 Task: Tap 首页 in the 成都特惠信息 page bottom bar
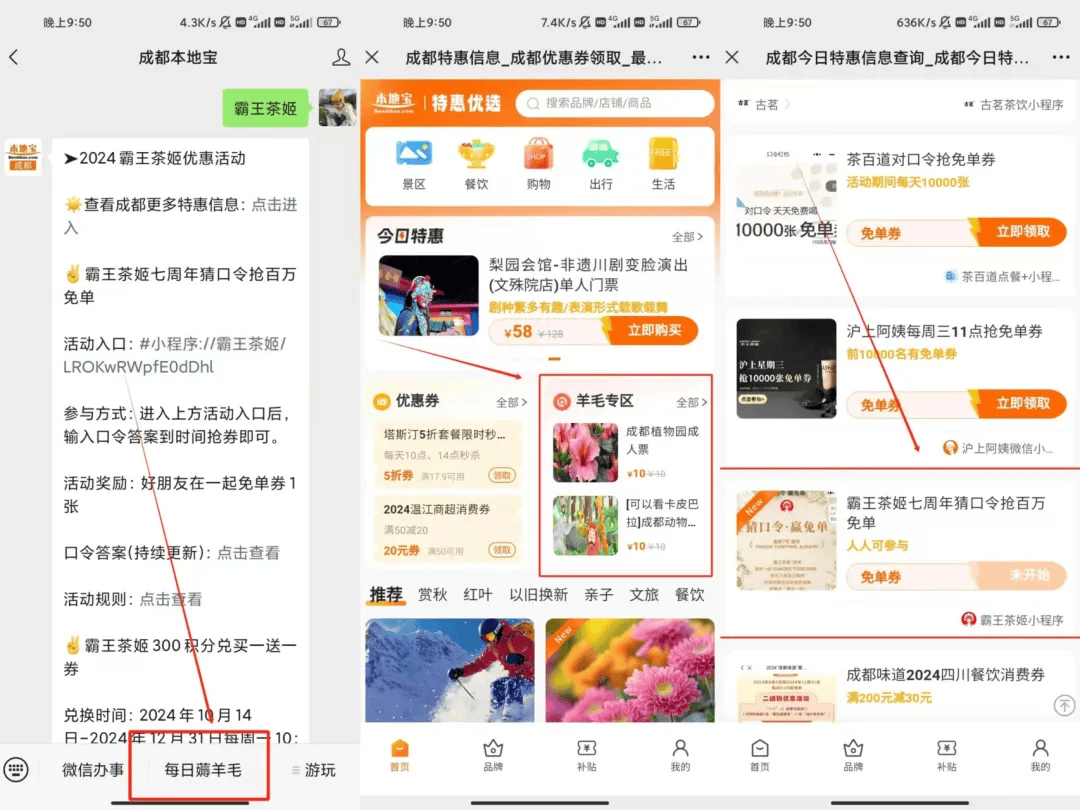(x=399, y=756)
